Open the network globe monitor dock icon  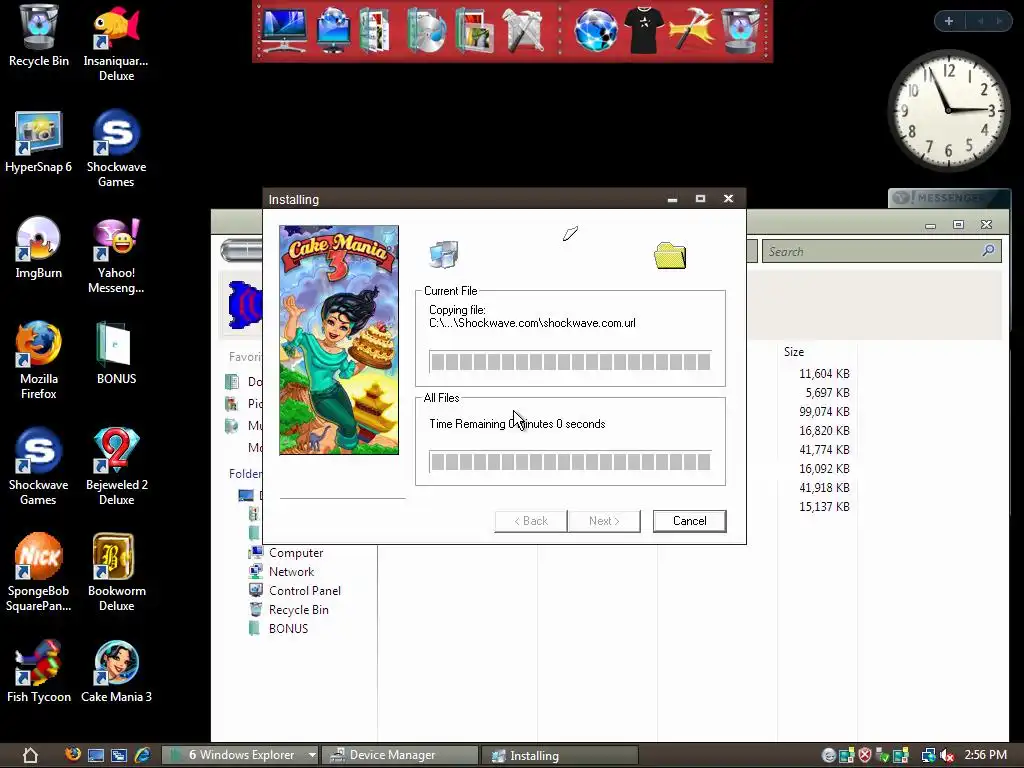coord(334,31)
